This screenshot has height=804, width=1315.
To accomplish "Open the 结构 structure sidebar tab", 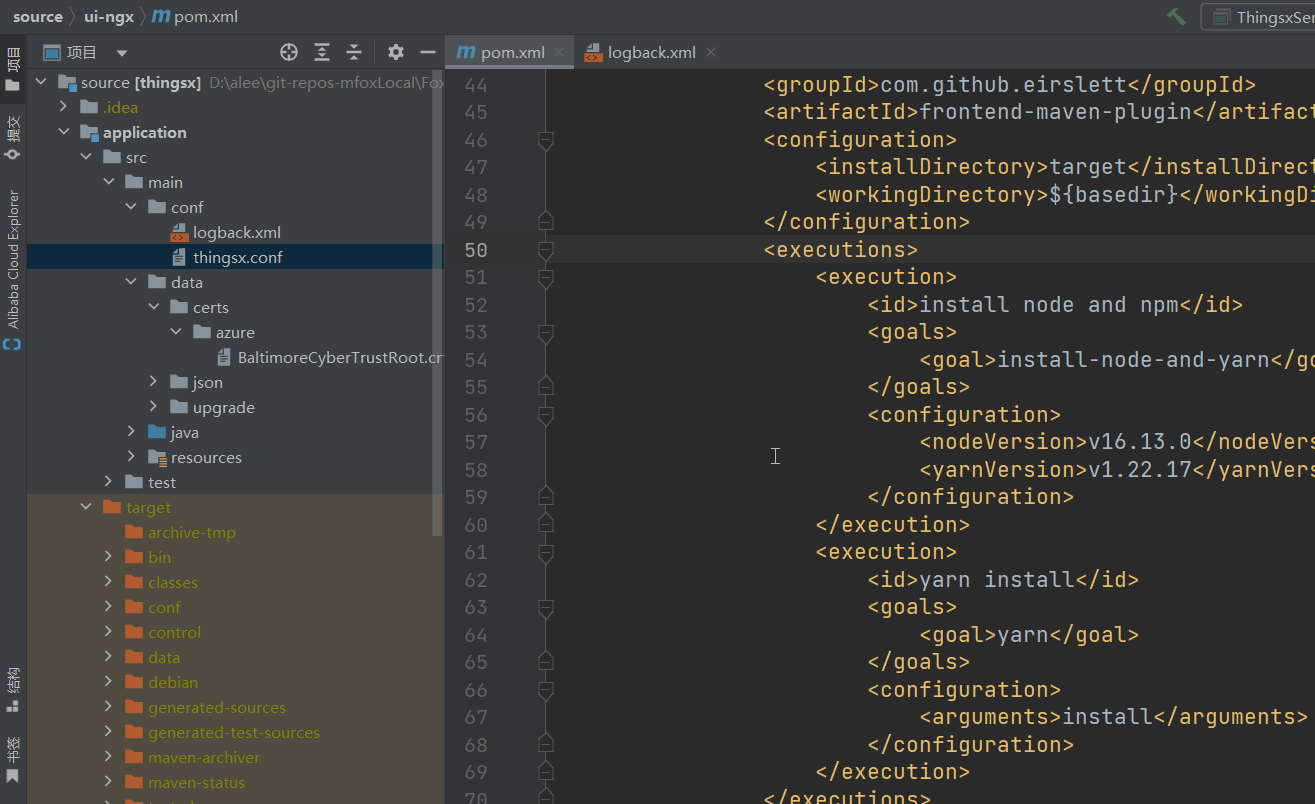I will (x=13, y=690).
